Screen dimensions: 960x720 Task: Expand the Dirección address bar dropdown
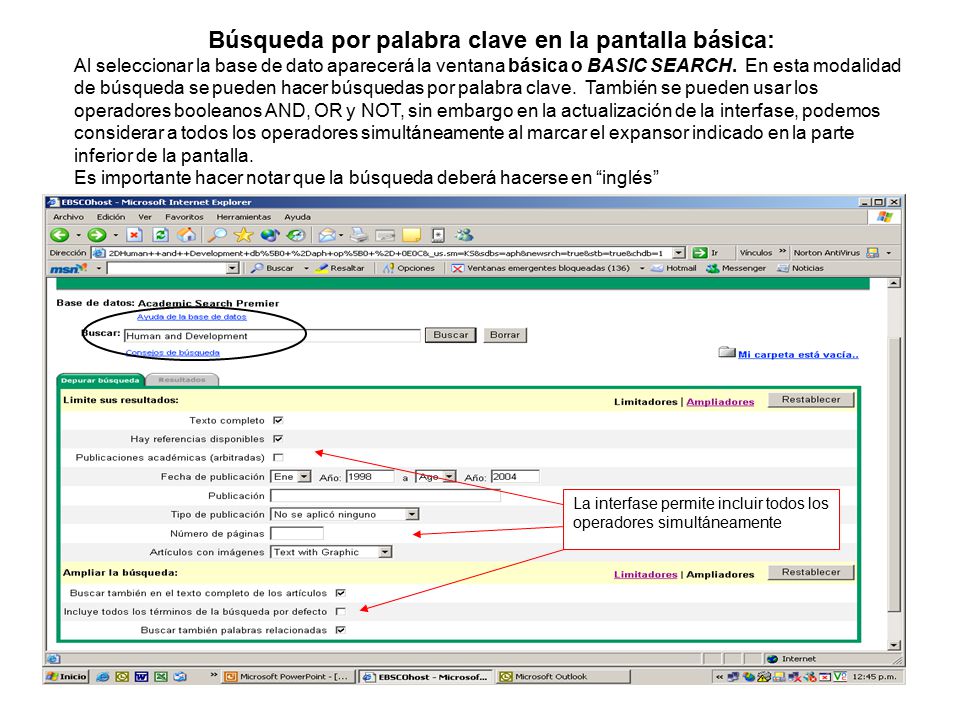coord(678,252)
